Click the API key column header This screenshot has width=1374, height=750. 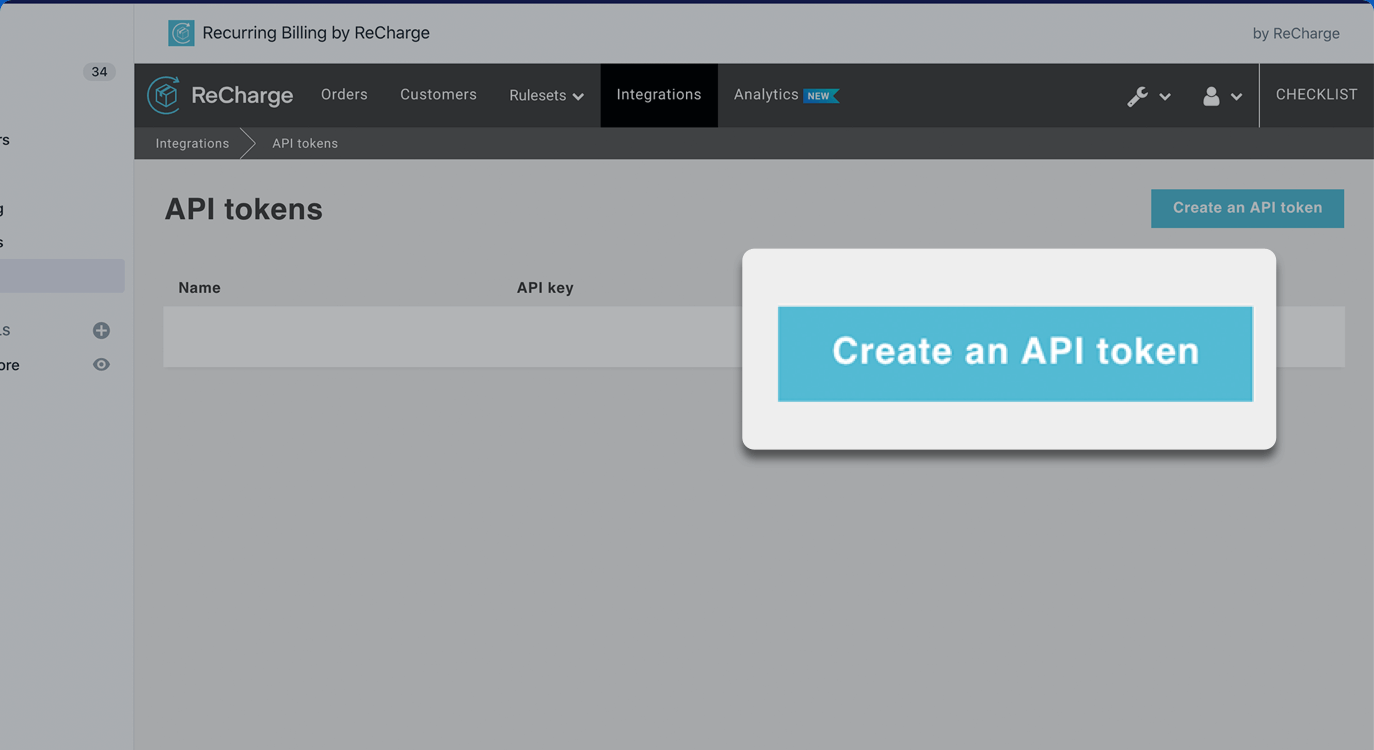[545, 288]
